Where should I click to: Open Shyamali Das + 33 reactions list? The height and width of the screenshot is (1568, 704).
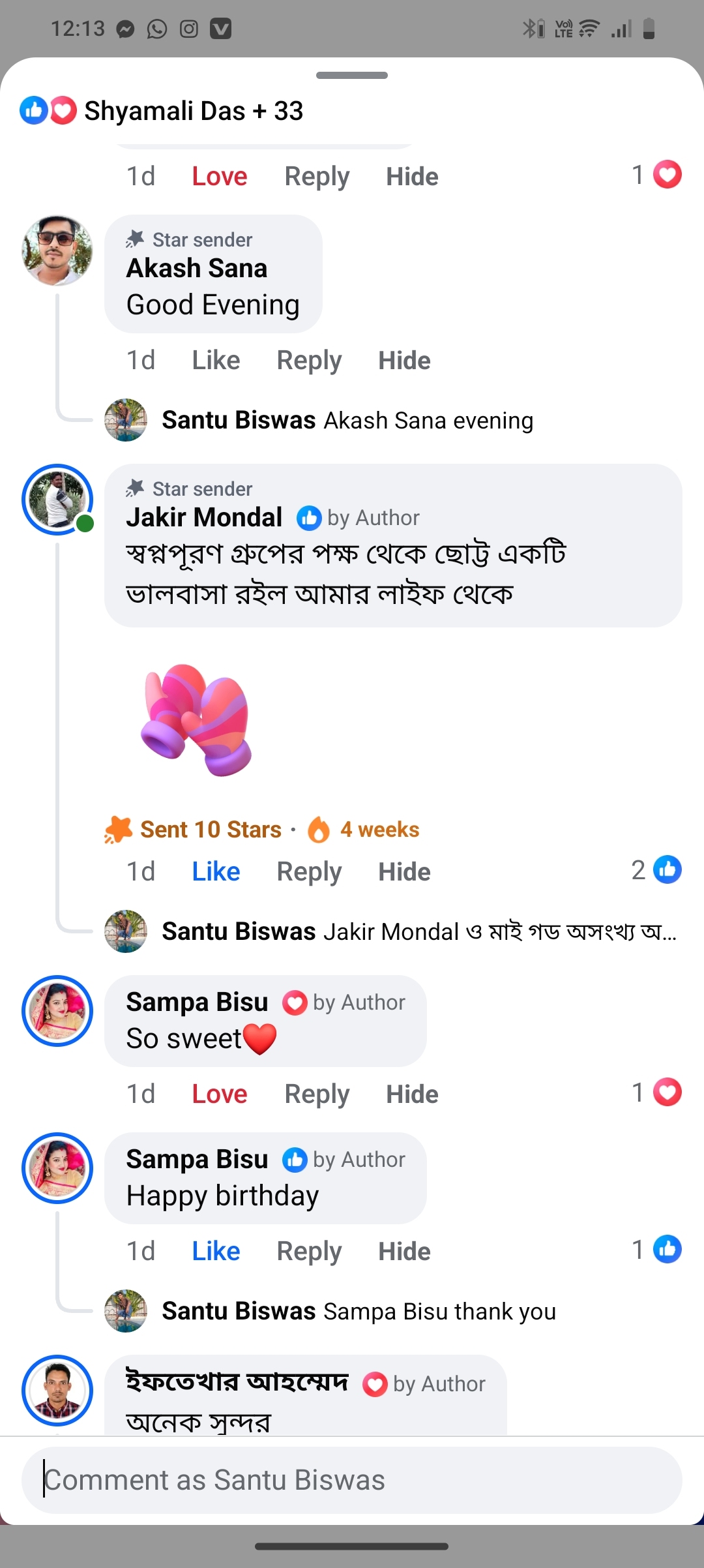(x=194, y=111)
